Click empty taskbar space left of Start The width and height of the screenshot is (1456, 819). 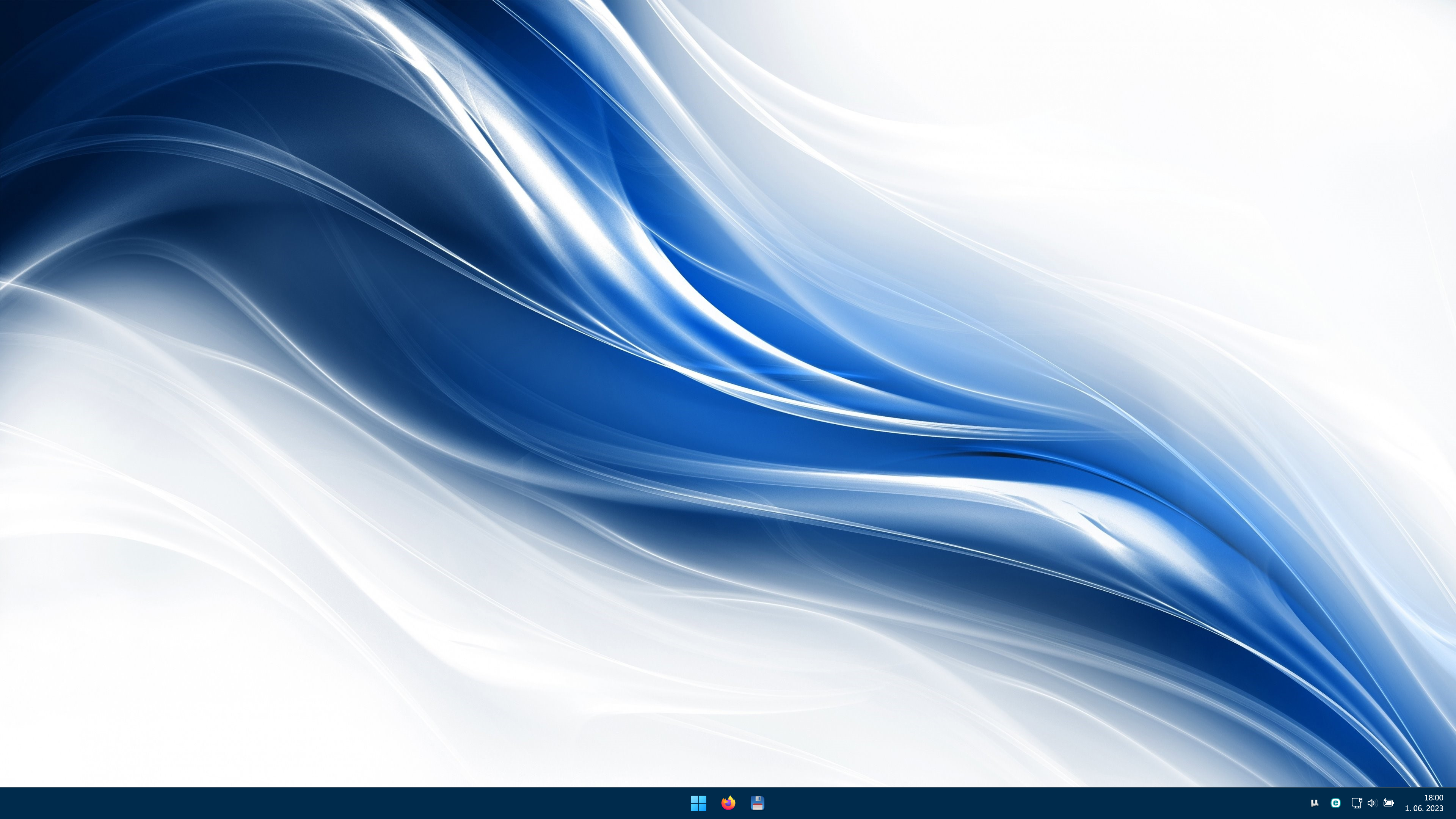339,803
